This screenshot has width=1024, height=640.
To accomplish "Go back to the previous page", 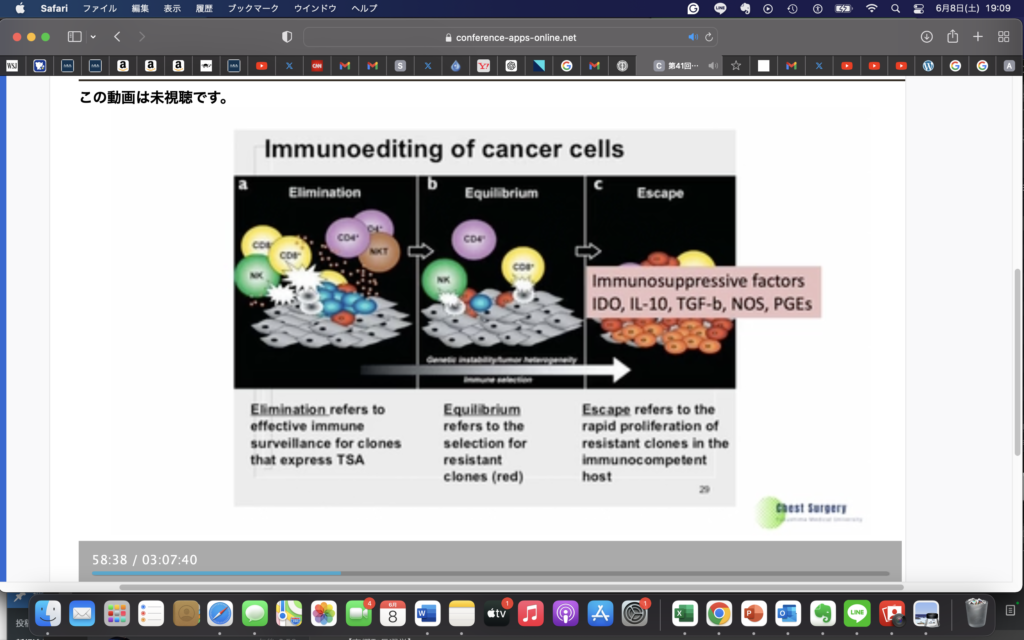I will (117, 37).
